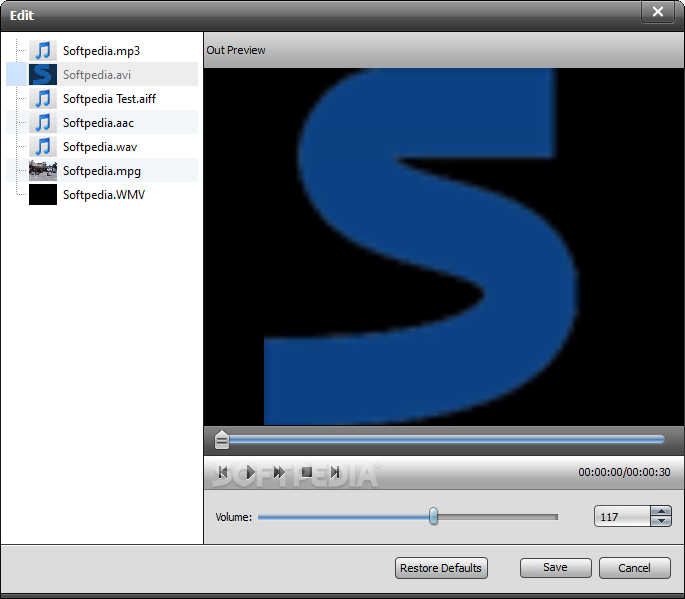685x599 pixels.
Task: Click the skip to start playback button
Action: [223, 472]
